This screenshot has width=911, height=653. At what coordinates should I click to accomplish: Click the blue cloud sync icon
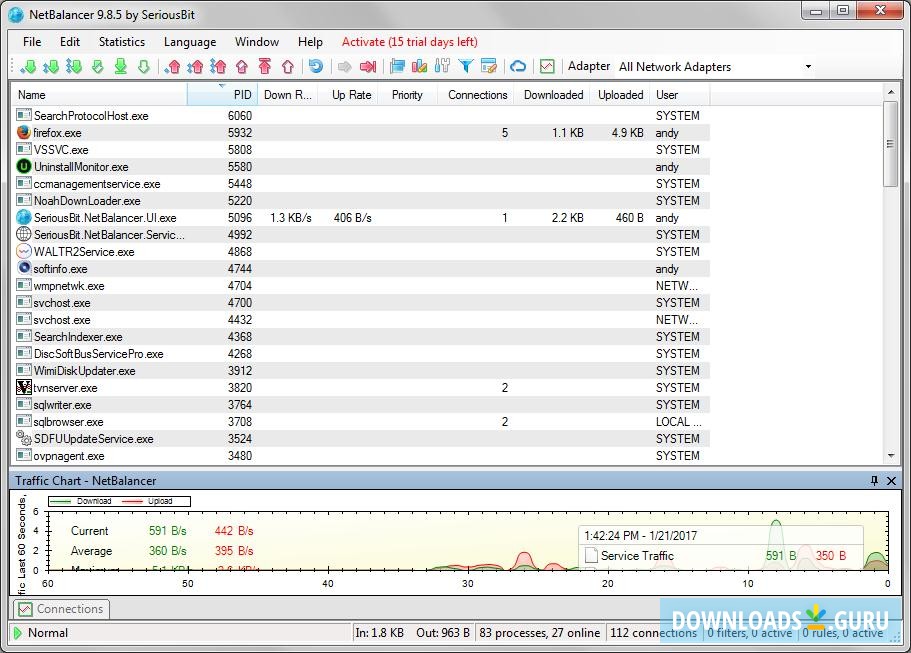518,66
